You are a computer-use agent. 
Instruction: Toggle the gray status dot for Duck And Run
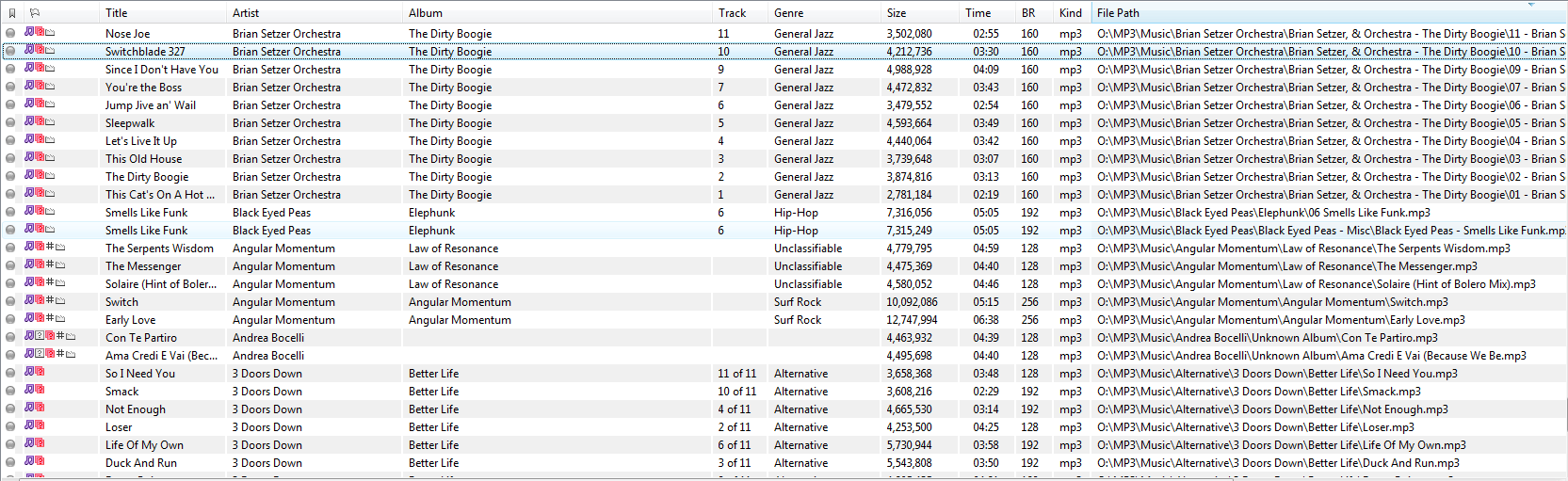10,463
